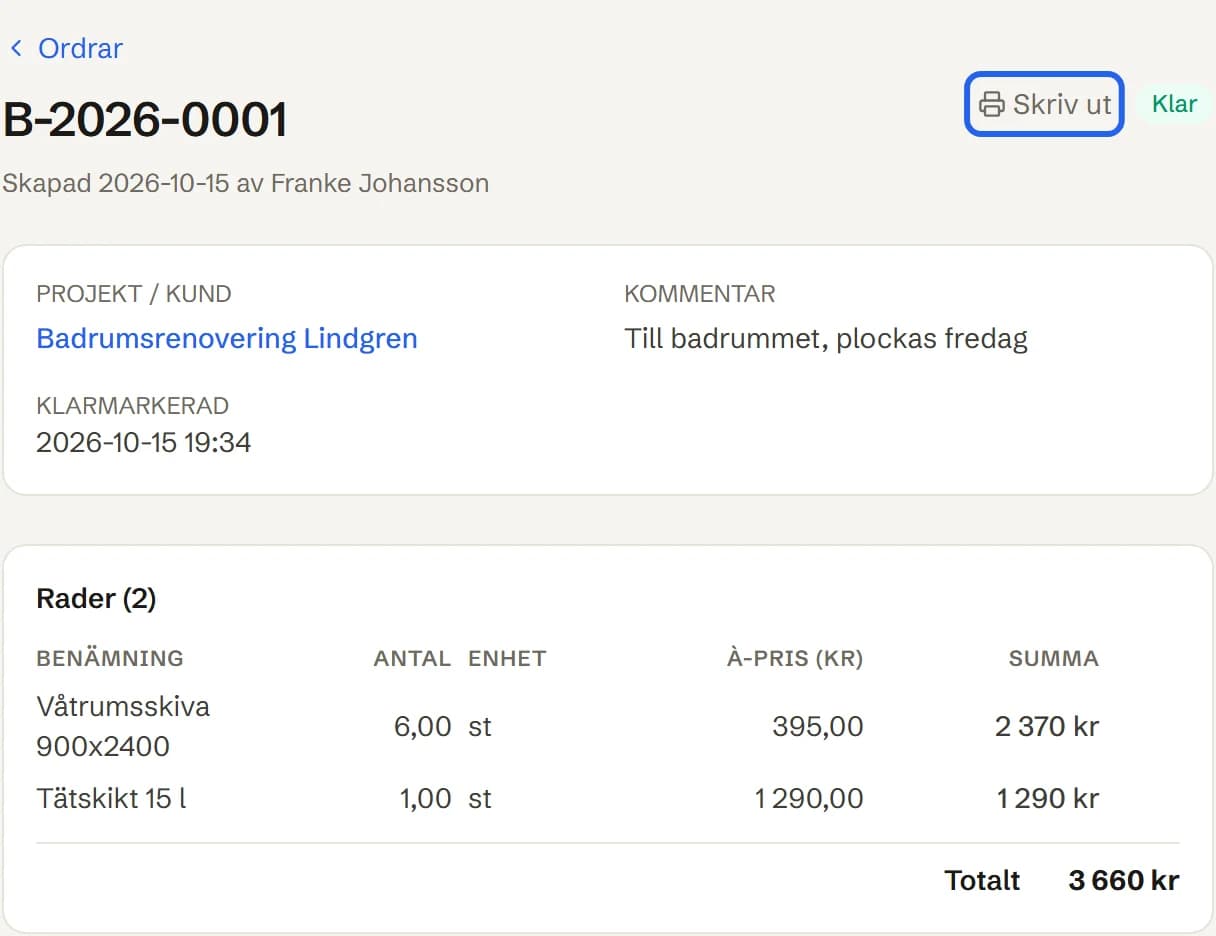Click the SUMMA column header

(x=1054, y=658)
